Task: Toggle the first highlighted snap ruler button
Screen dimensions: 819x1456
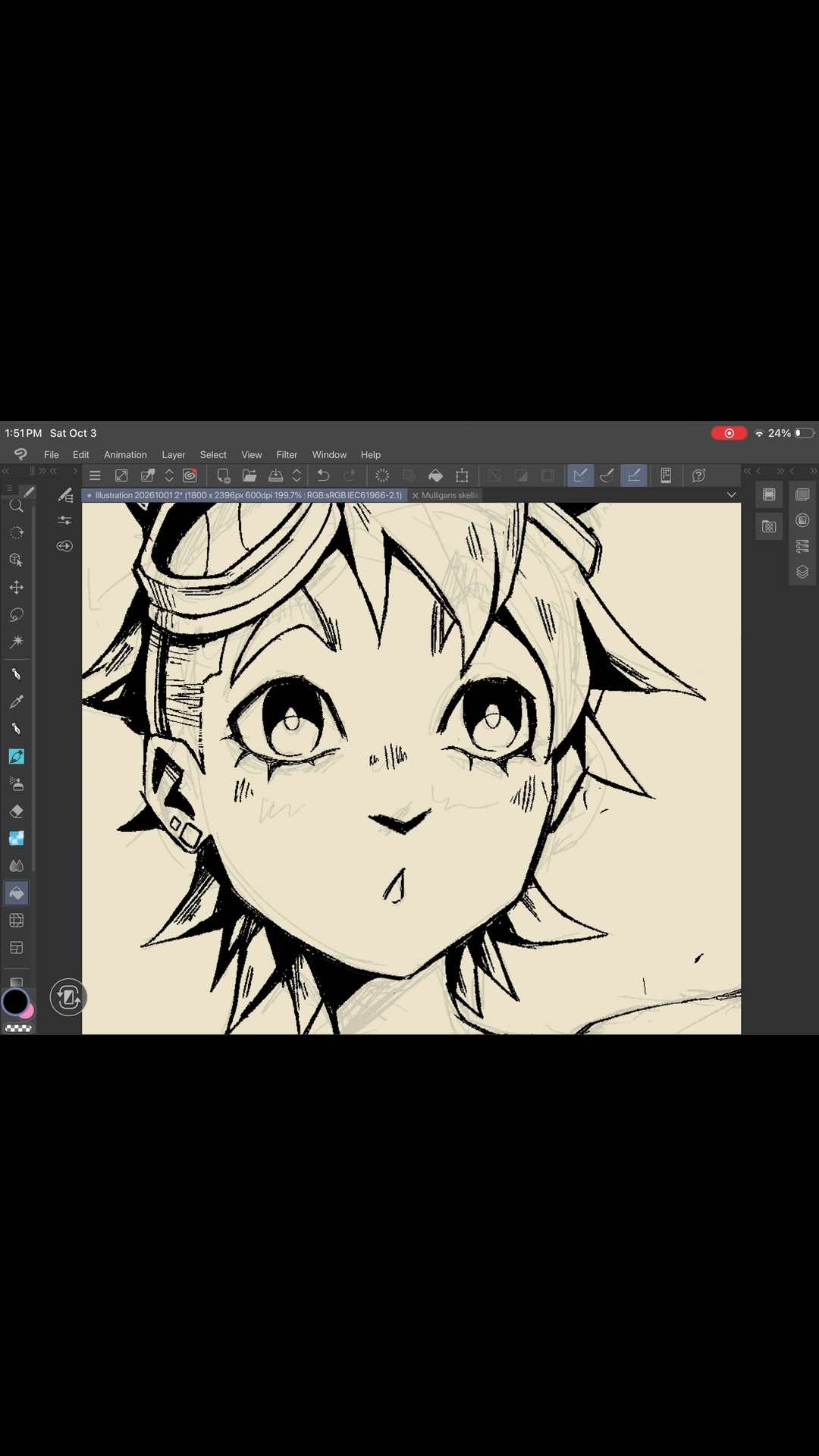Action: [x=580, y=475]
